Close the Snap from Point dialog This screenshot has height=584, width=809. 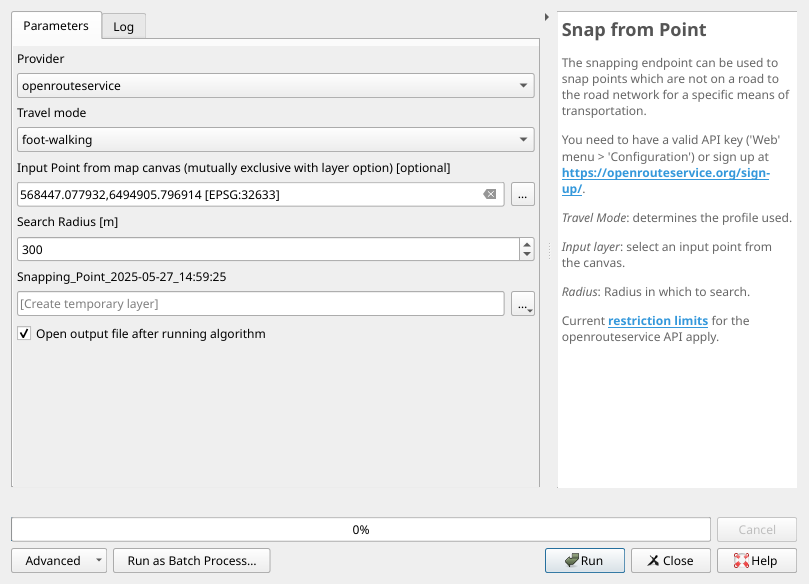(x=670, y=561)
